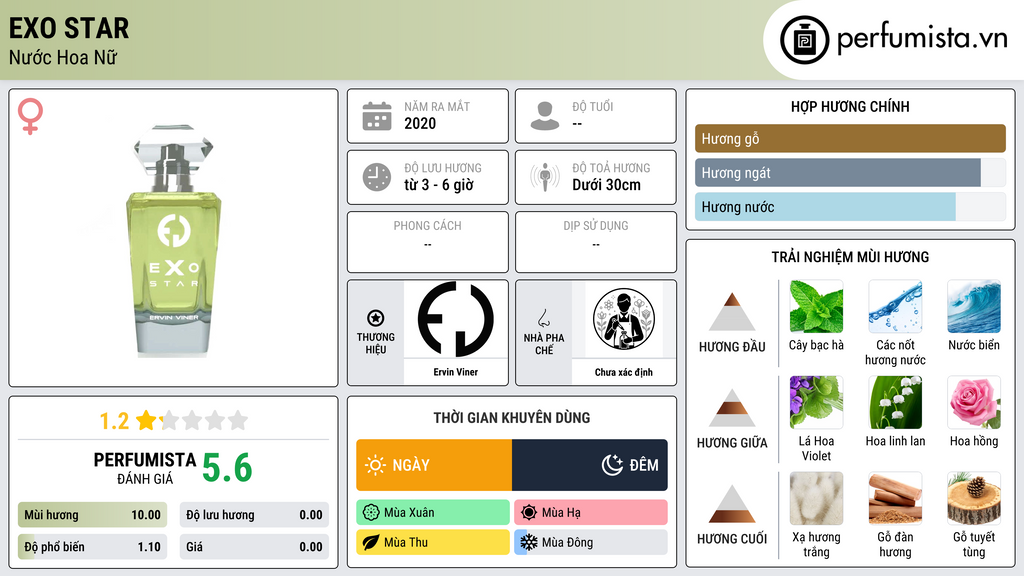Click the Ervin Viner brand name
Screen dimensions: 1024x576
tap(456, 372)
